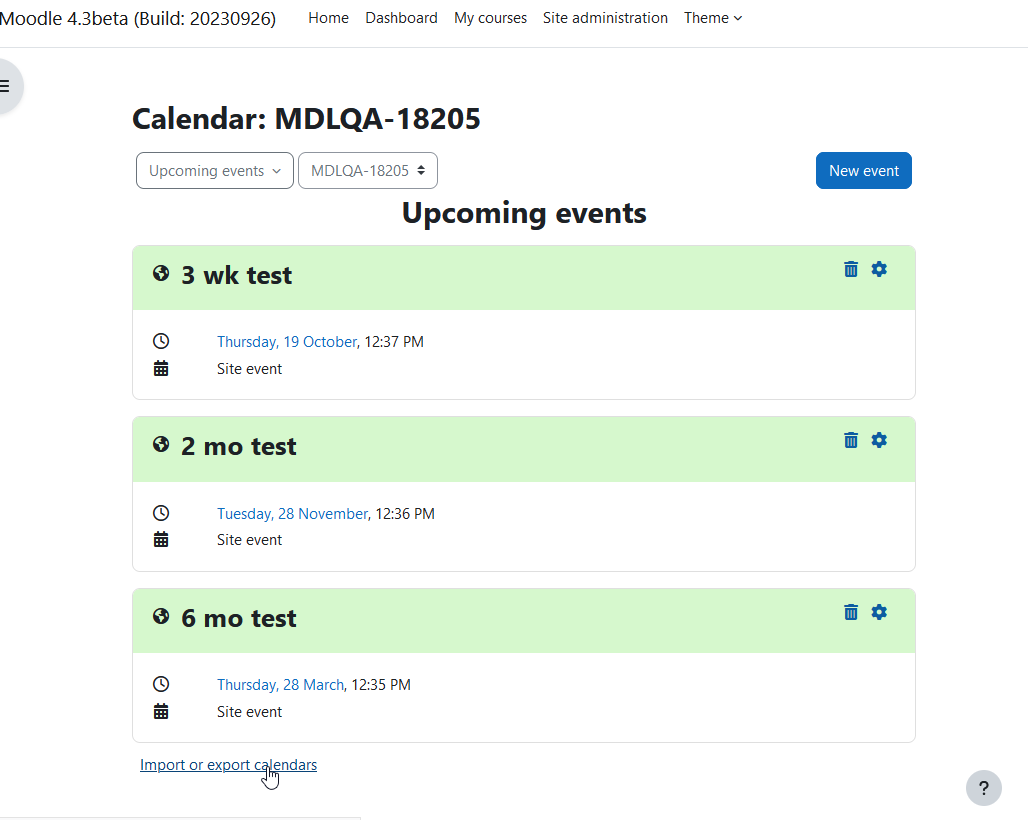
Task: Expand the Theme menu
Action: [x=713, y=18]
